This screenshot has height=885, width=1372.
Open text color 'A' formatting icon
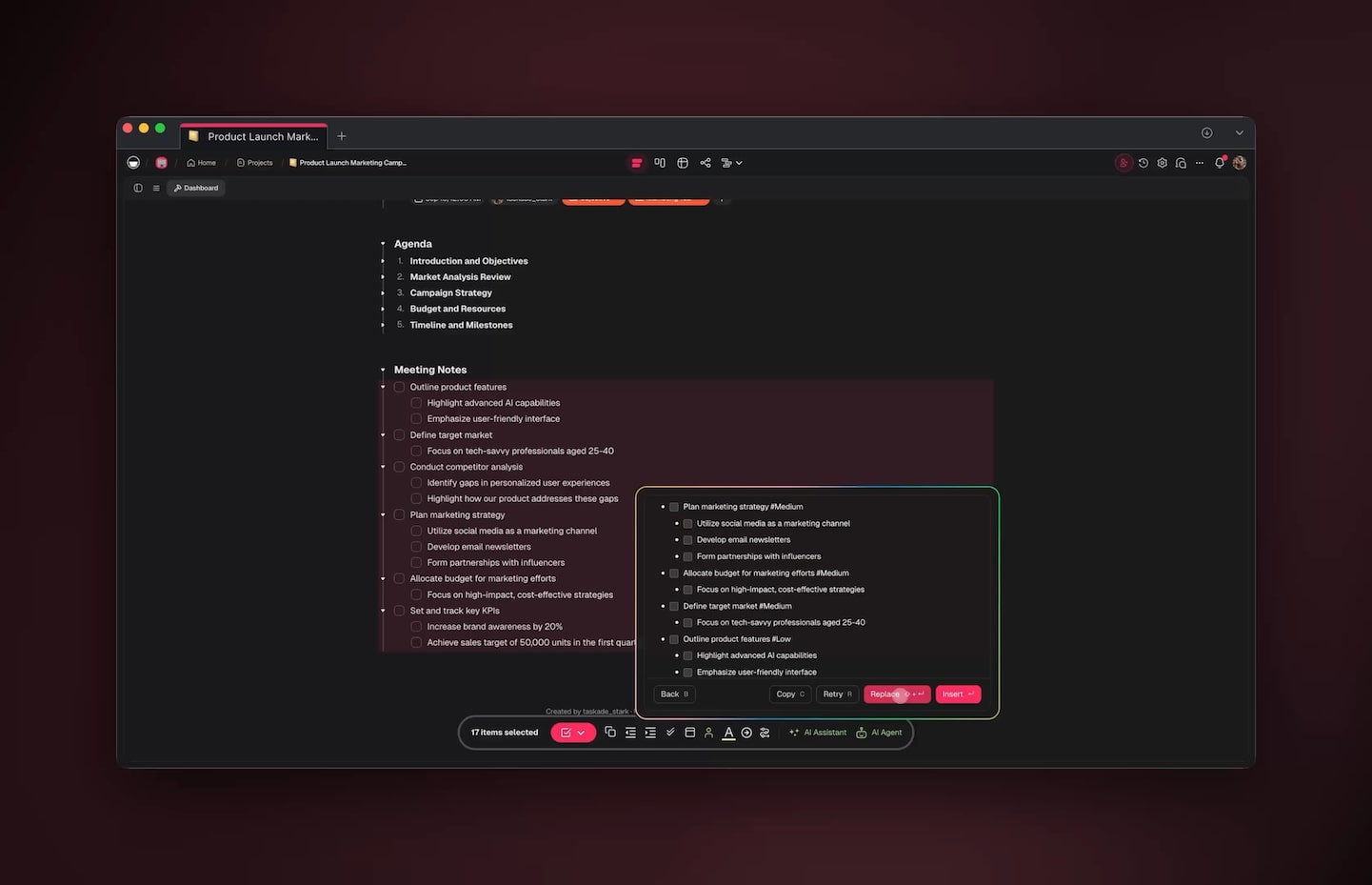pos(728,733)
